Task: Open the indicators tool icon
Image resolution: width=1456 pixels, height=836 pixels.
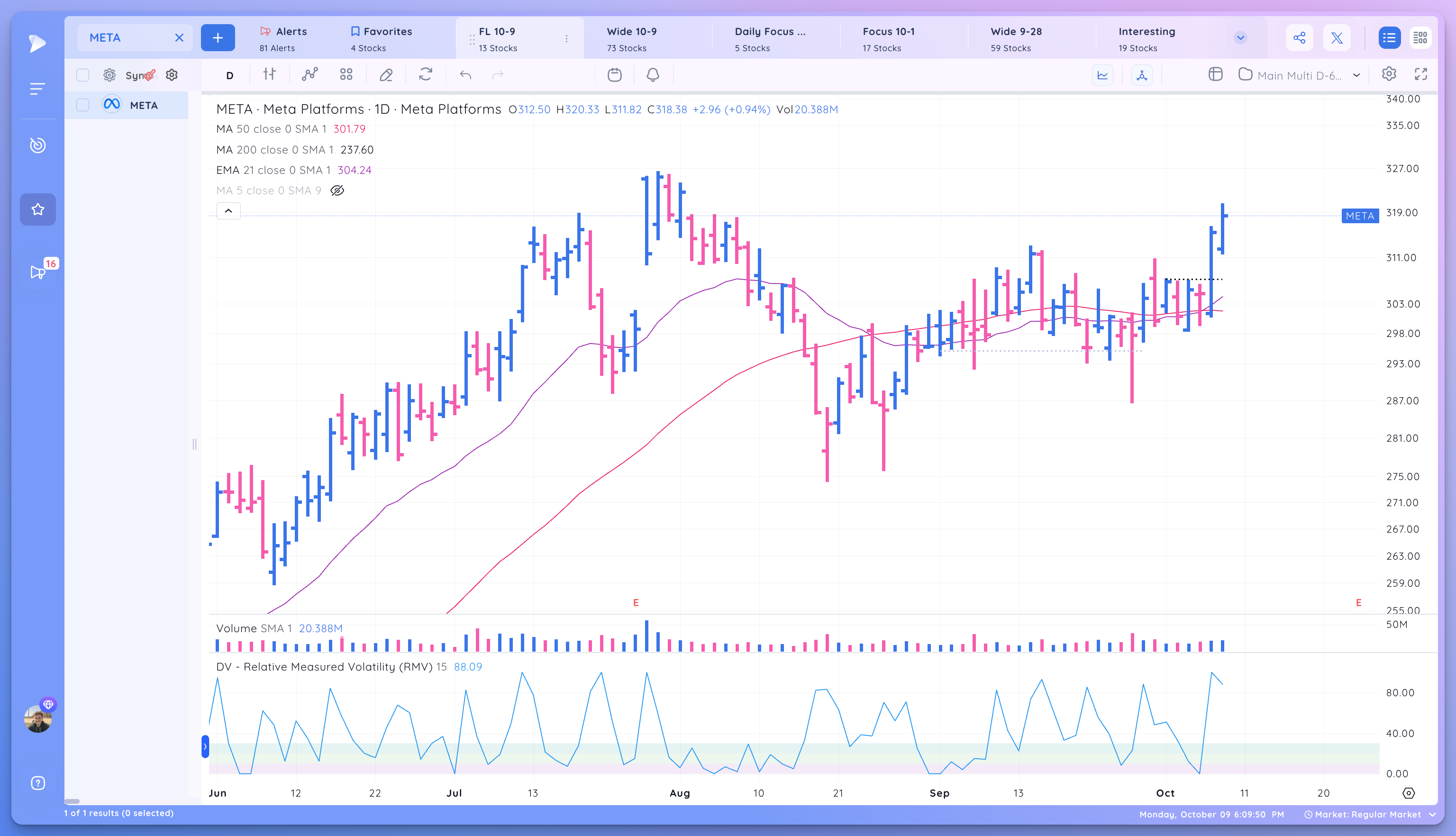Action: point(310,75)
